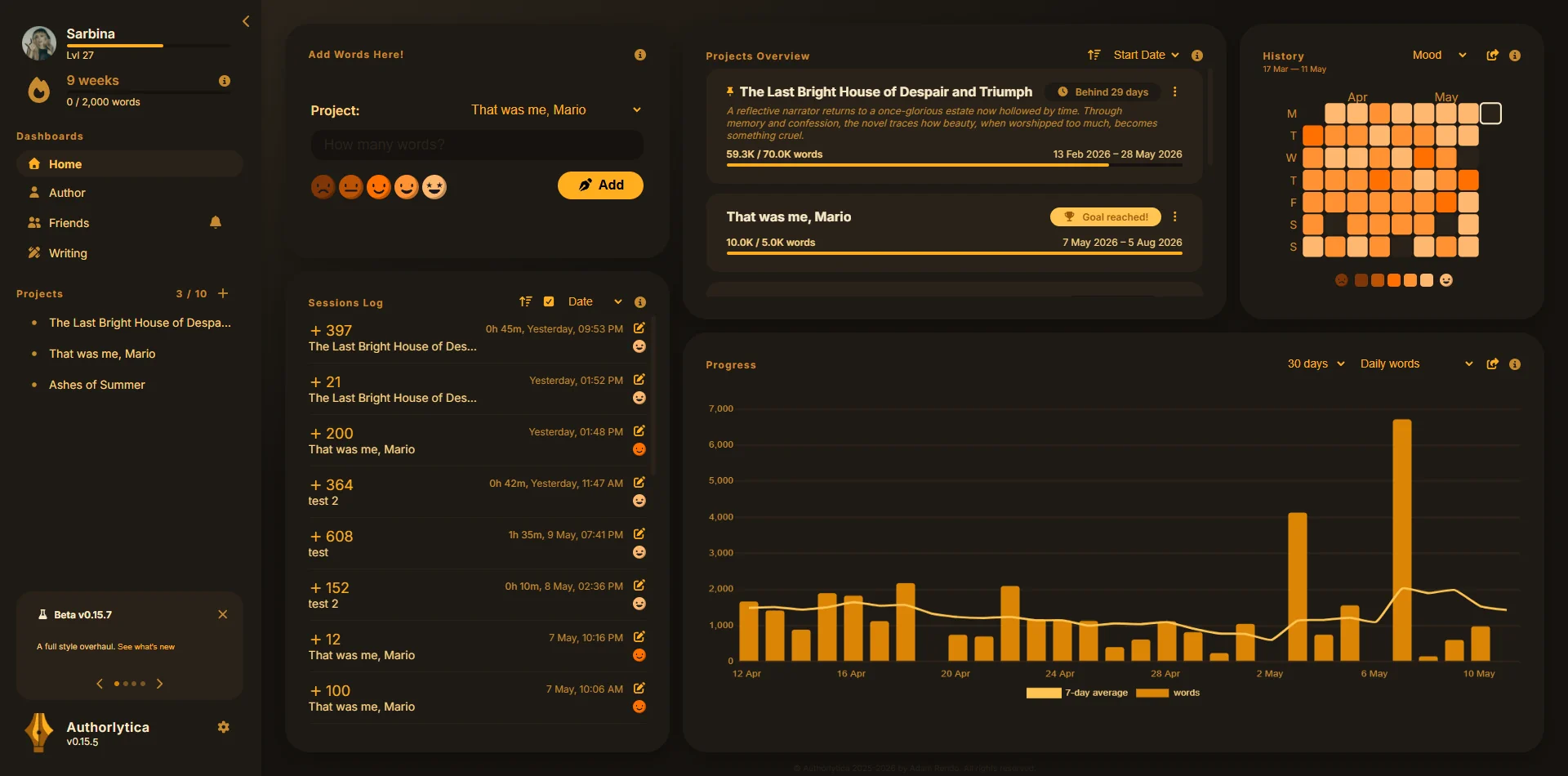Follow the 'See what's new' link
The height and width of the screenshot is (776, 1568).
[x=146, y=647]
